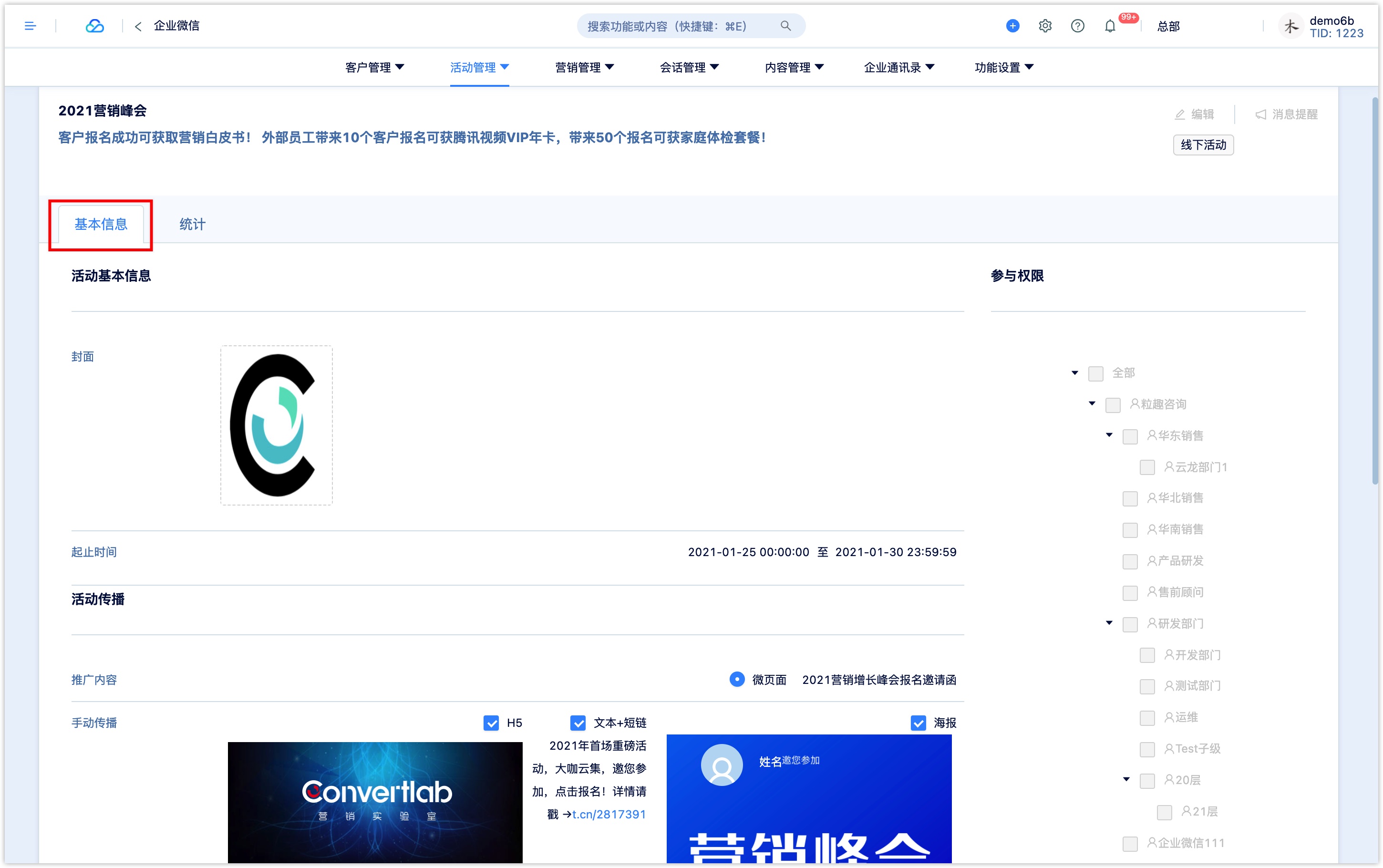Toggle the 海报 checkbox
1383x868 pixels.
point(918,723)
